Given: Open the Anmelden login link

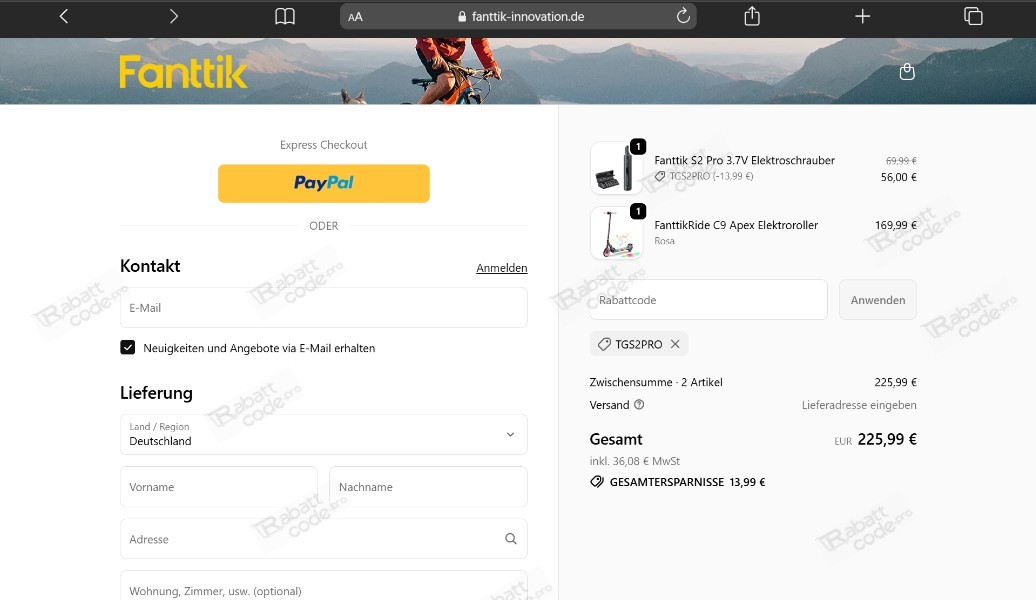Looking at the screenshot, I should [x=501, y=268].
